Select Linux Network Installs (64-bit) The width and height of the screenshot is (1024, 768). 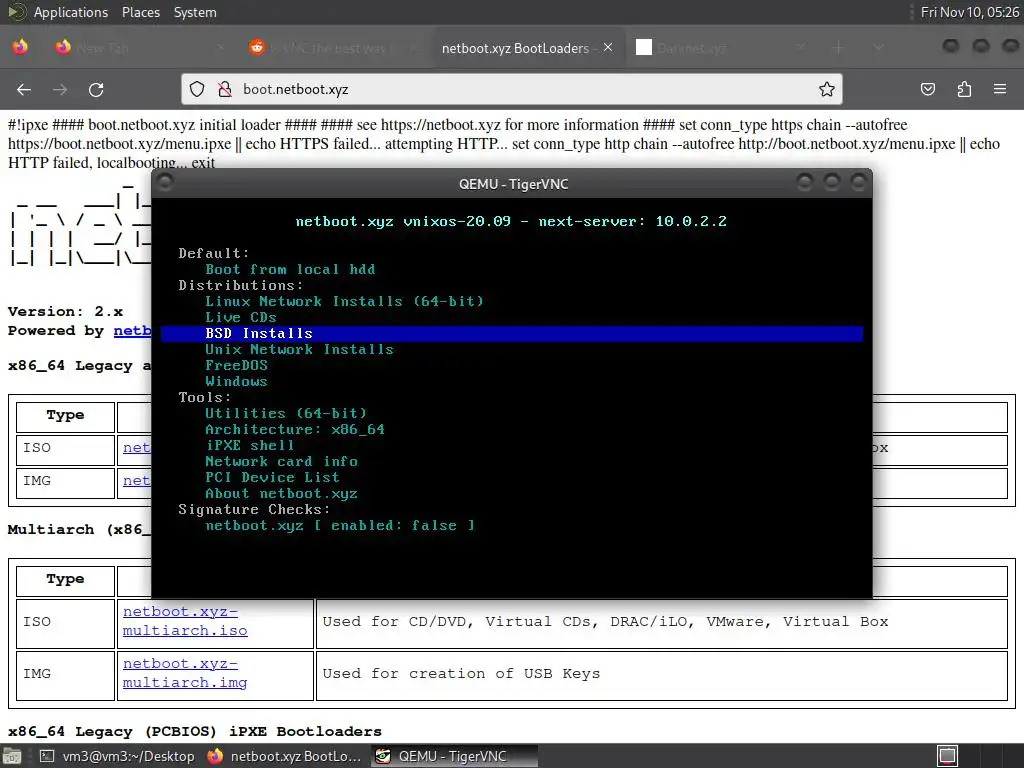(344, 301)
